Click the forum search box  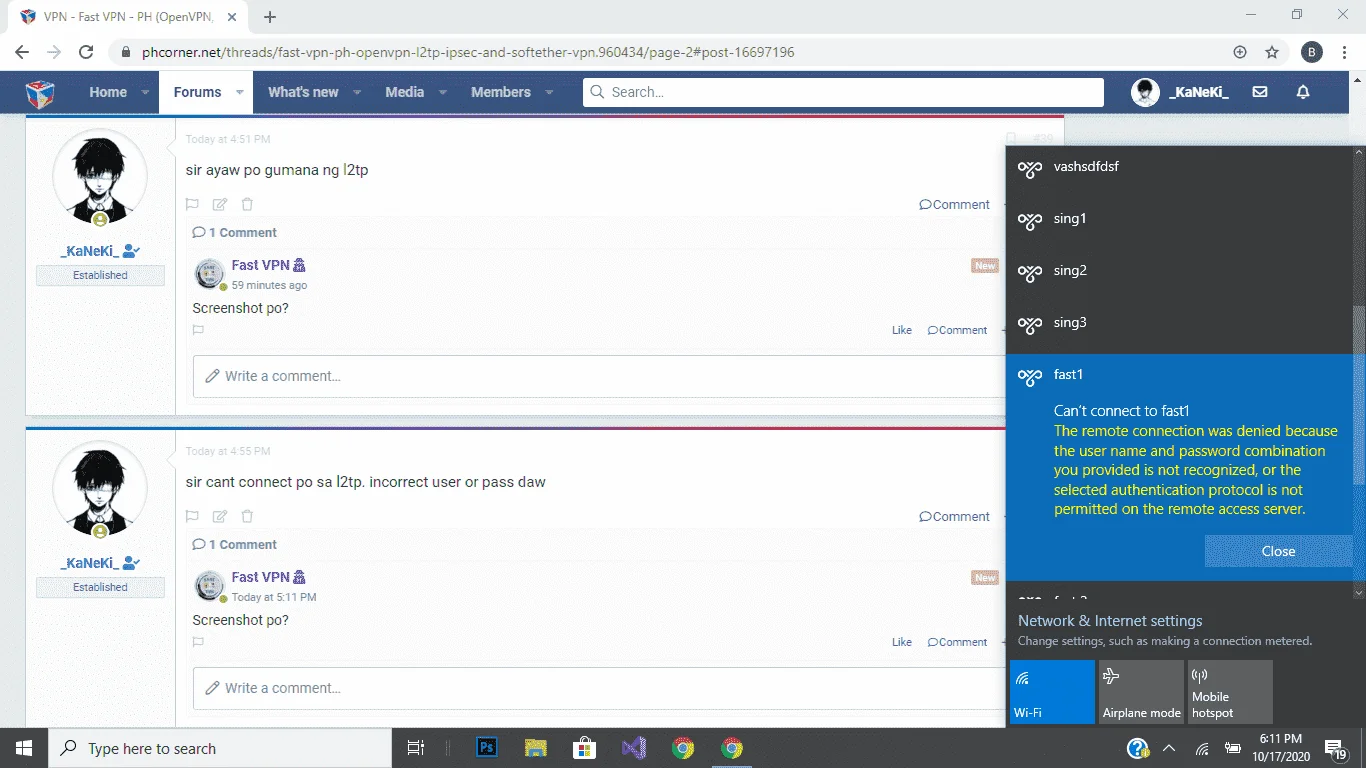[843, 92]
